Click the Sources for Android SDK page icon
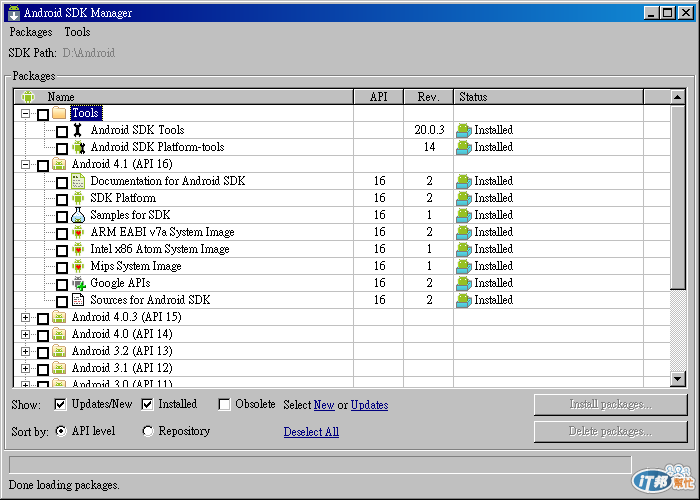700x500 pixels. point(78,300)
